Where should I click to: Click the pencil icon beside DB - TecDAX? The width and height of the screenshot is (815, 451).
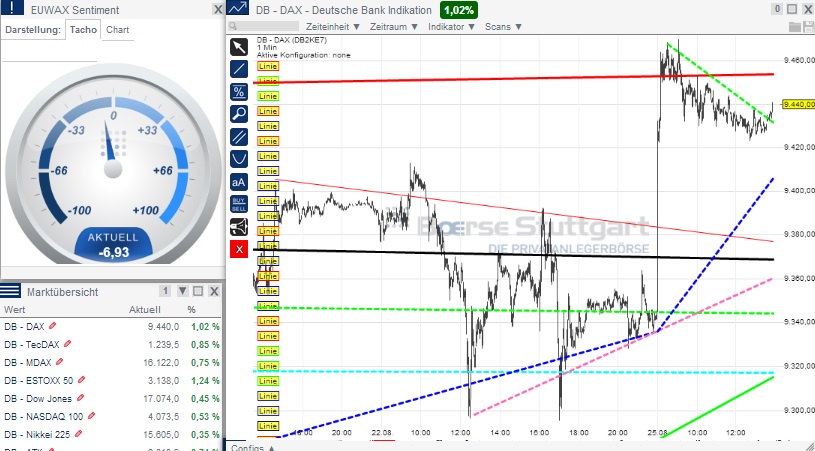pyautogui.click(x=68, y=344)
